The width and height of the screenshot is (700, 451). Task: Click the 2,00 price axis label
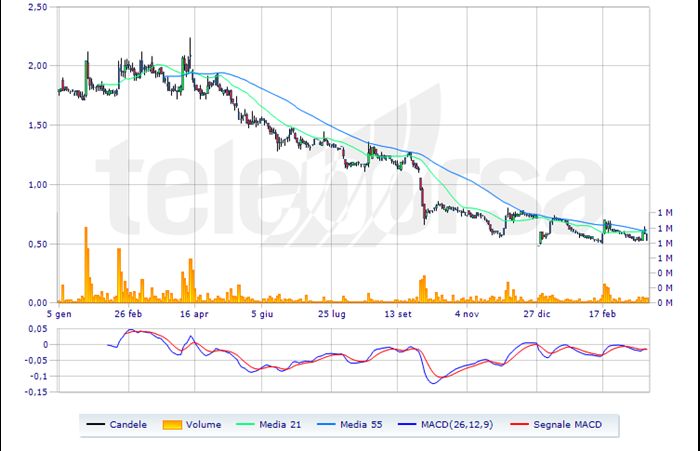[x=36, y=66]
